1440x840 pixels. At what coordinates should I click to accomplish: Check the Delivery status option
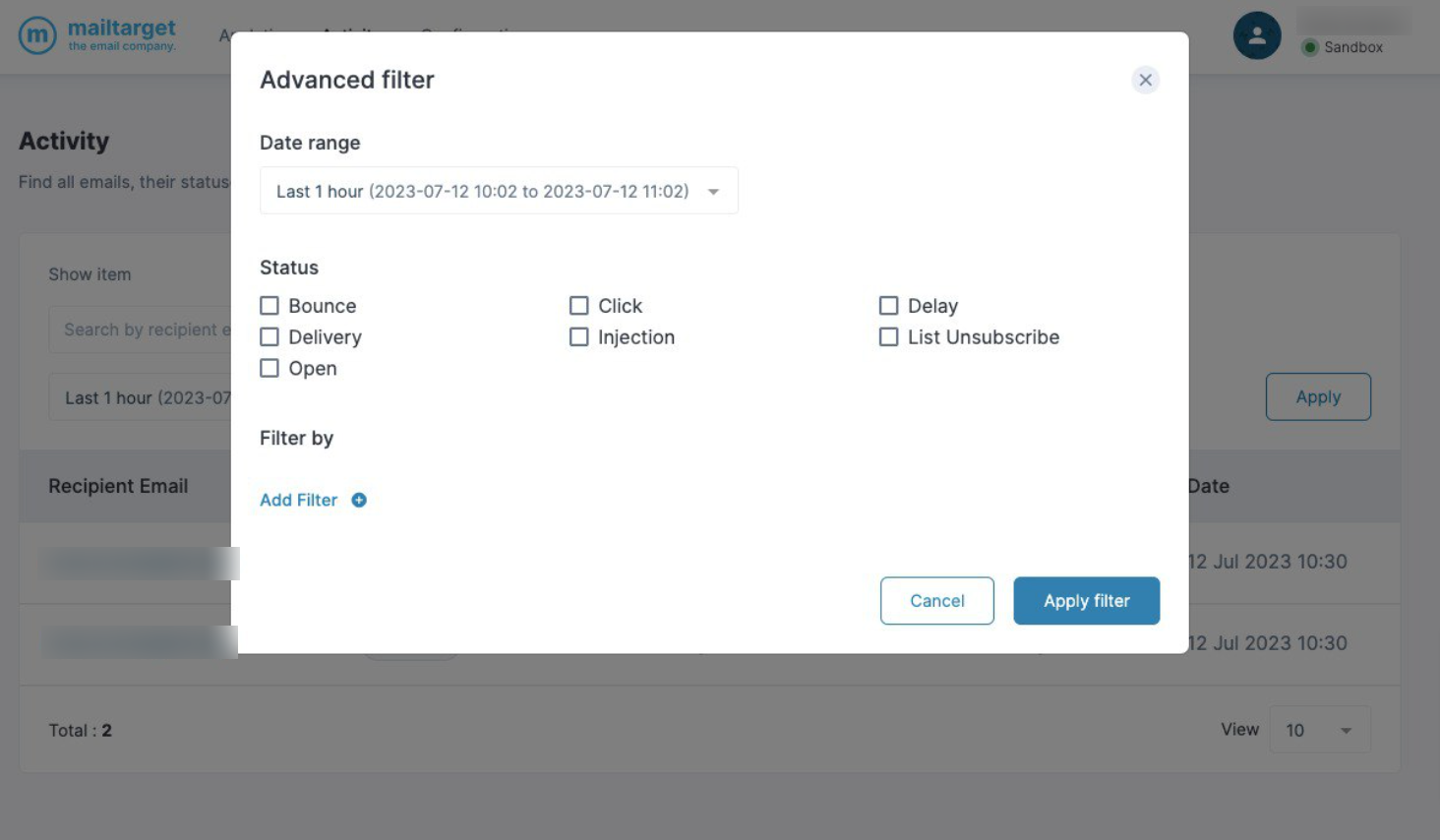pos(270,337)
